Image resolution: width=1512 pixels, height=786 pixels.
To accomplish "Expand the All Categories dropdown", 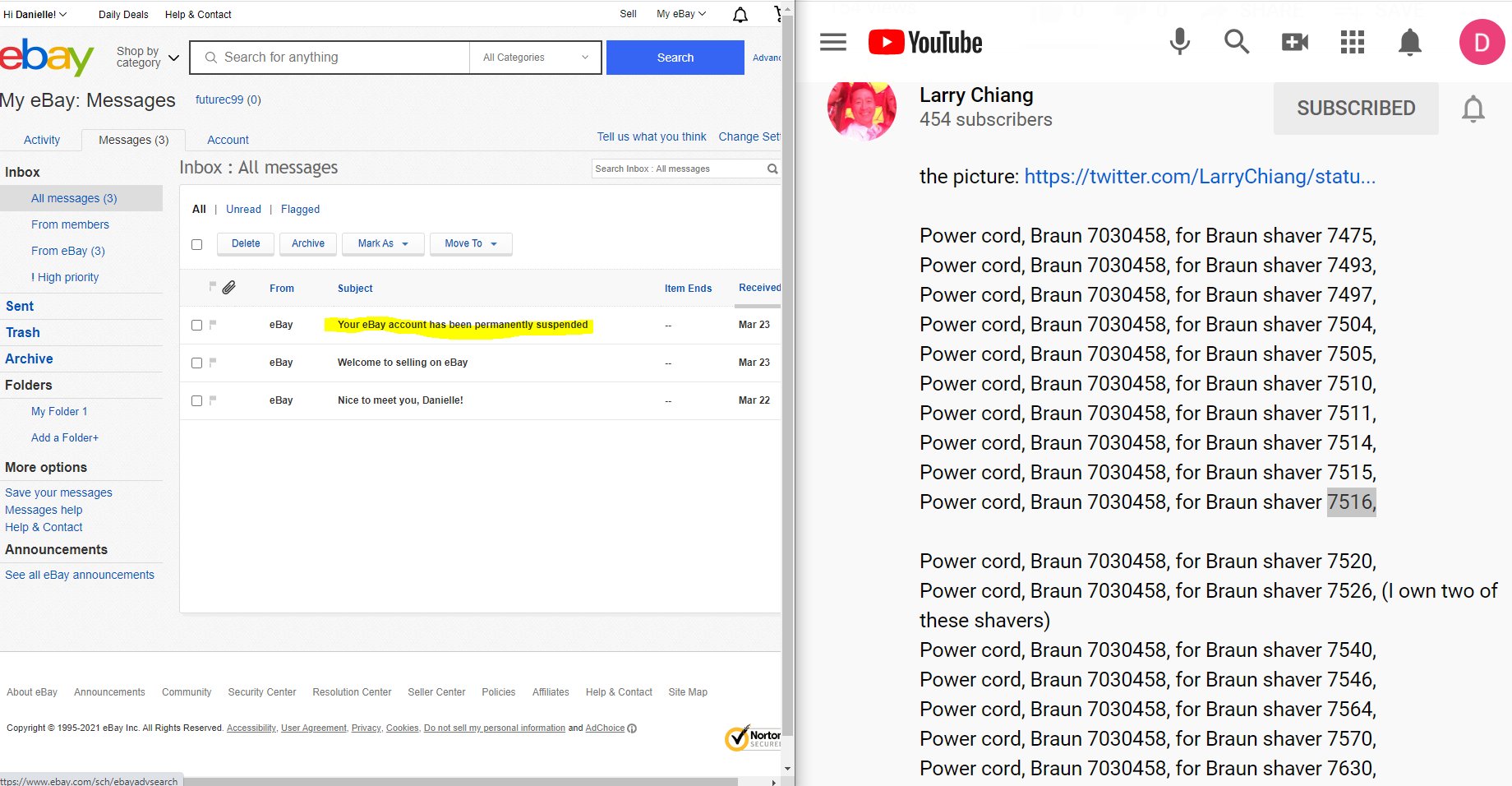I will click(535, 58).
